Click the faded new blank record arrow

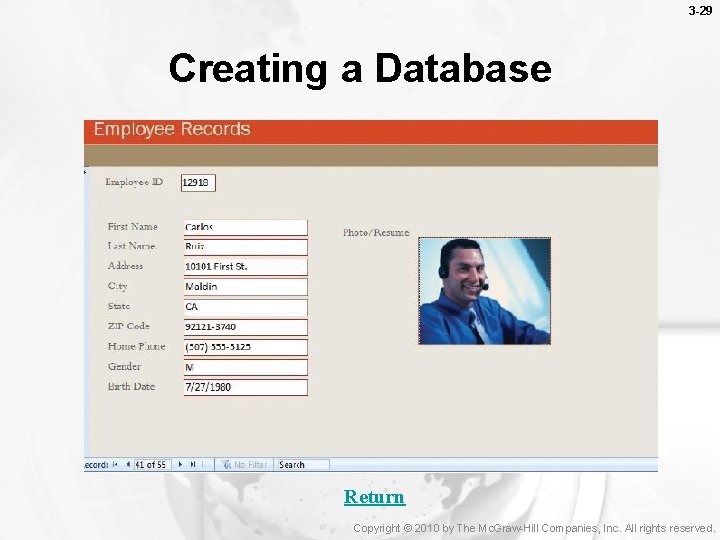tap(205, 465)
